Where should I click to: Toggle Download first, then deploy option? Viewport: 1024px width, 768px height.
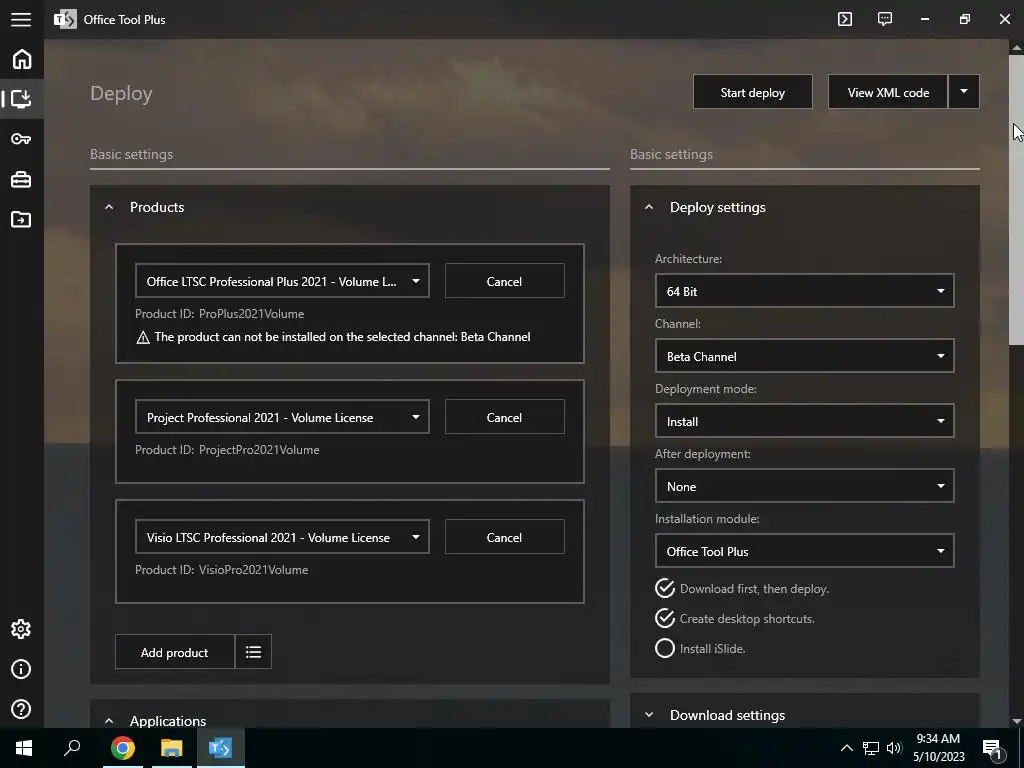(x=742, y=588)
